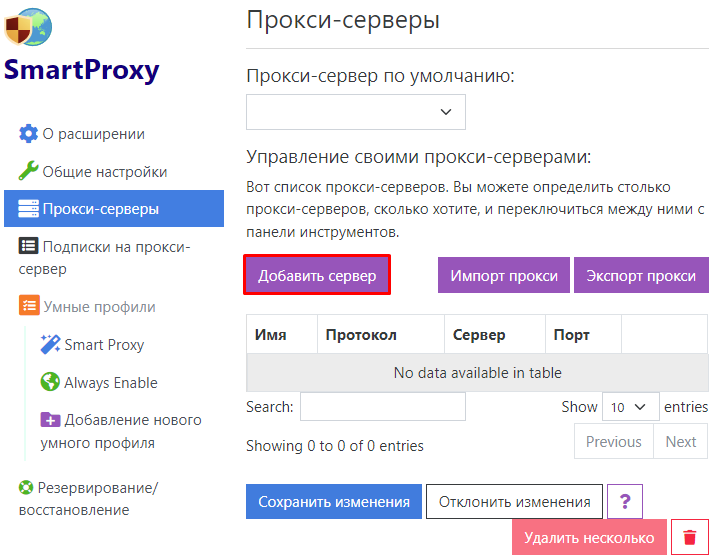Click the list icon beside Подписки на прокси-сервер

click(28, 246)
